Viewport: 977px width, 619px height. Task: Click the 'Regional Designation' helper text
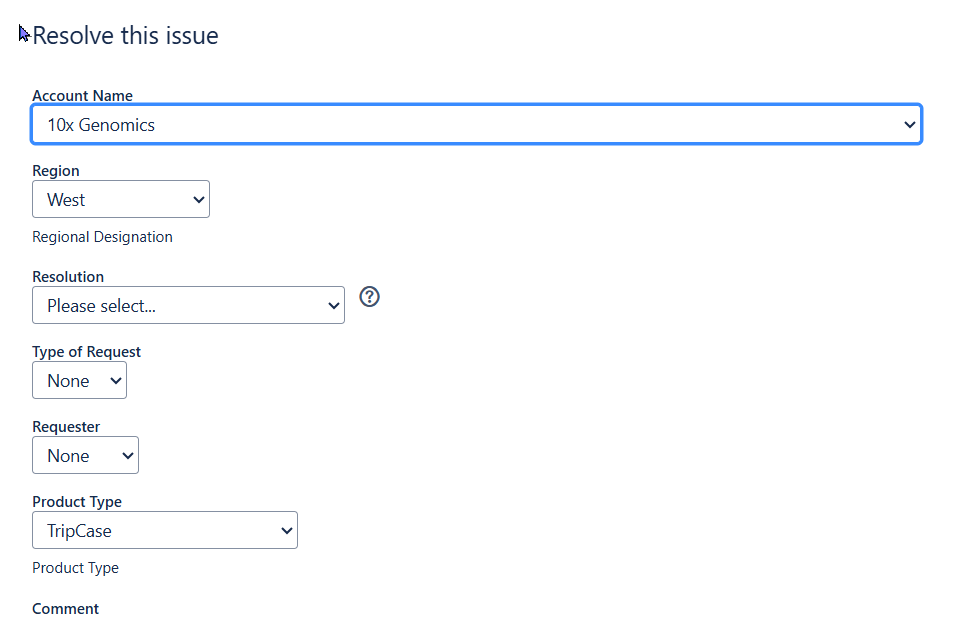point(102,237)
